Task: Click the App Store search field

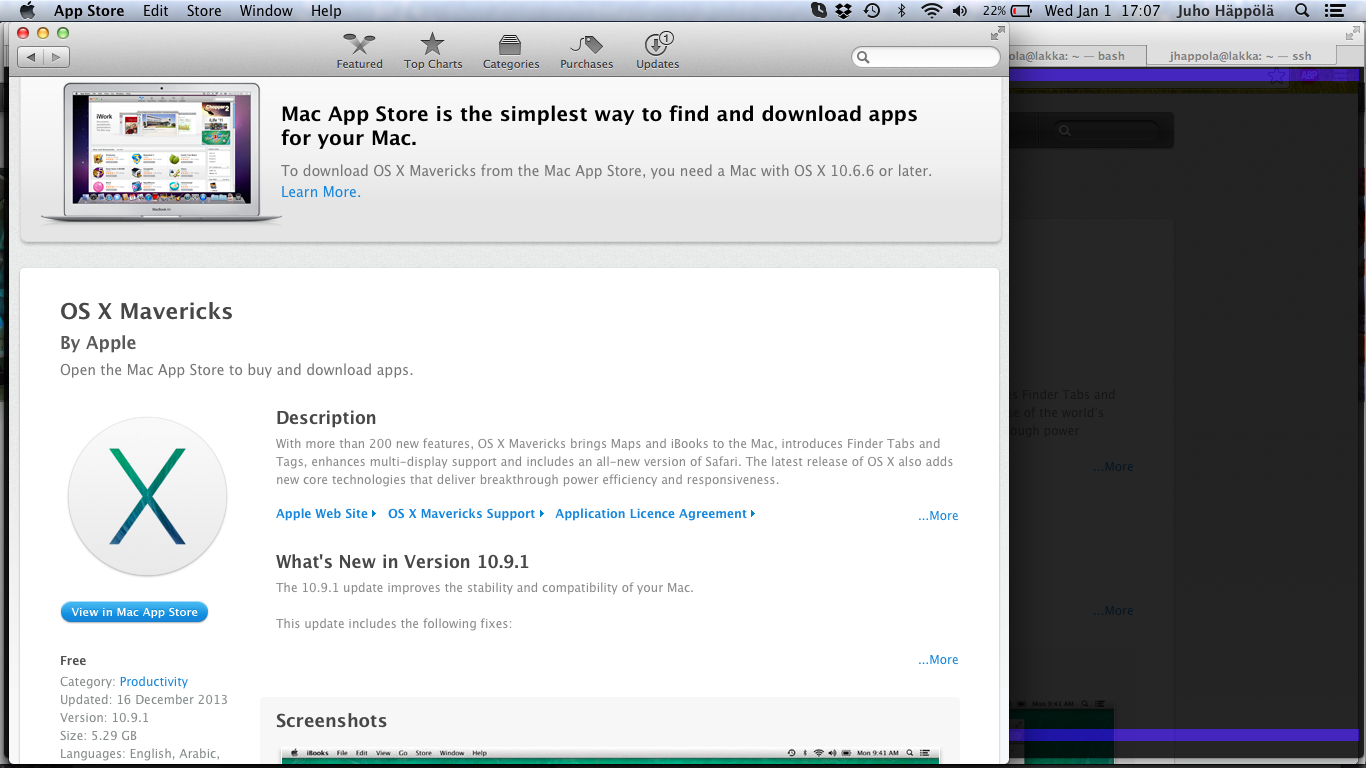Action: coord(930,58)
